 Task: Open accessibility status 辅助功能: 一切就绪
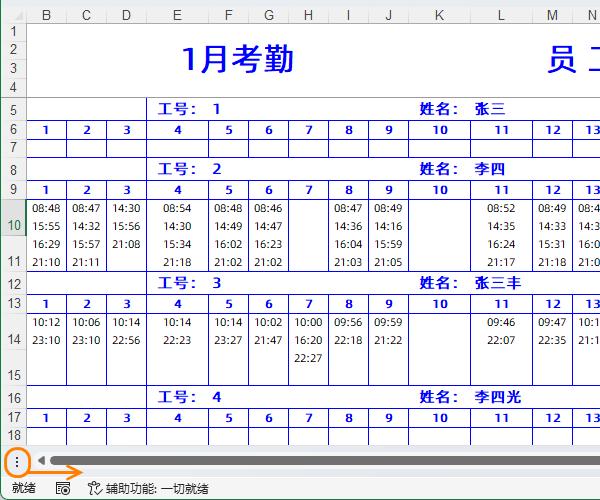[148, 489]
